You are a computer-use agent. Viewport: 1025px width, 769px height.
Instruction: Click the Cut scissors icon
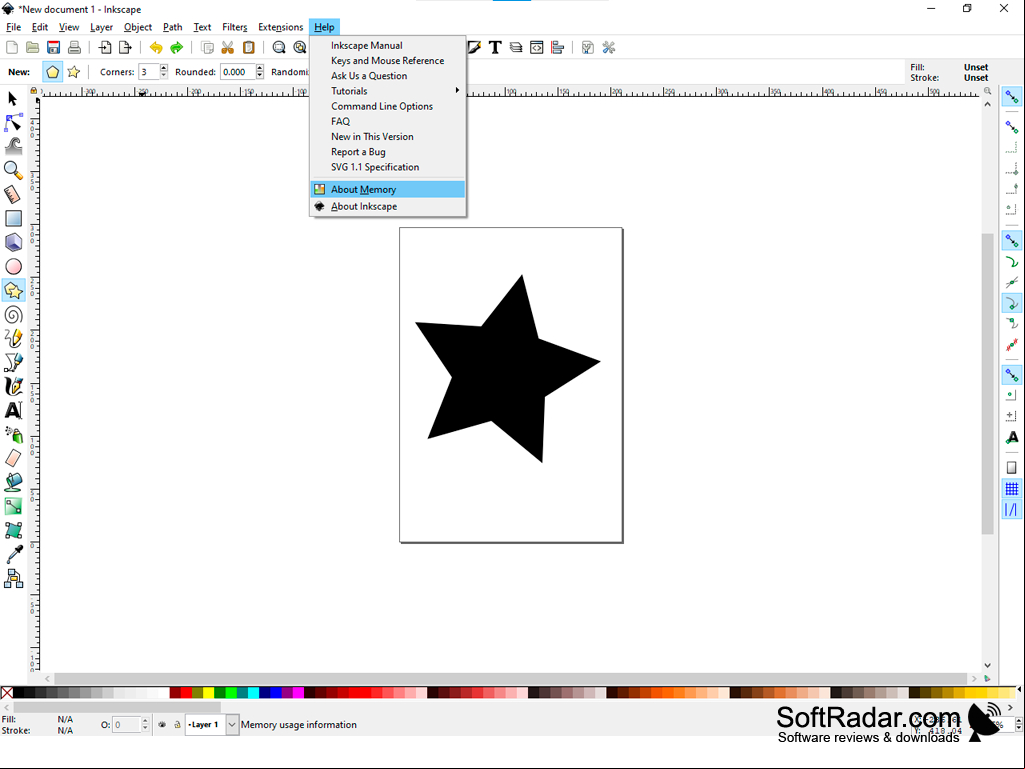tap(227, 47)
